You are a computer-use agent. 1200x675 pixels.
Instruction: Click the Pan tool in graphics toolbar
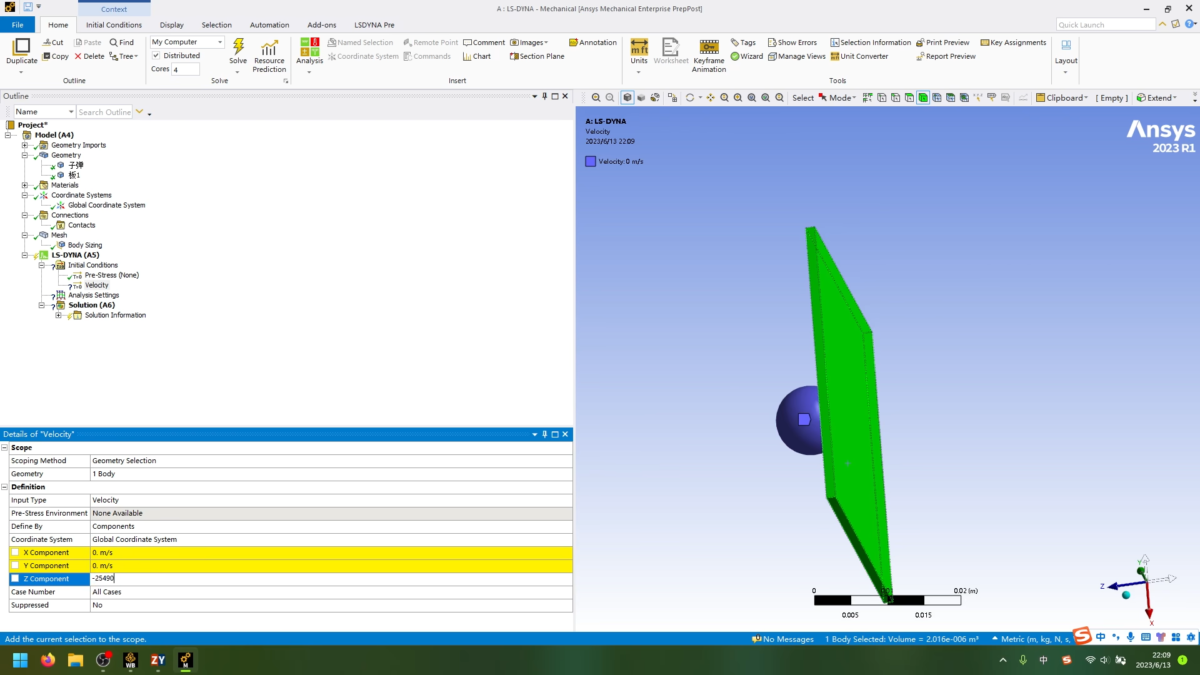[x=710, y=98]
